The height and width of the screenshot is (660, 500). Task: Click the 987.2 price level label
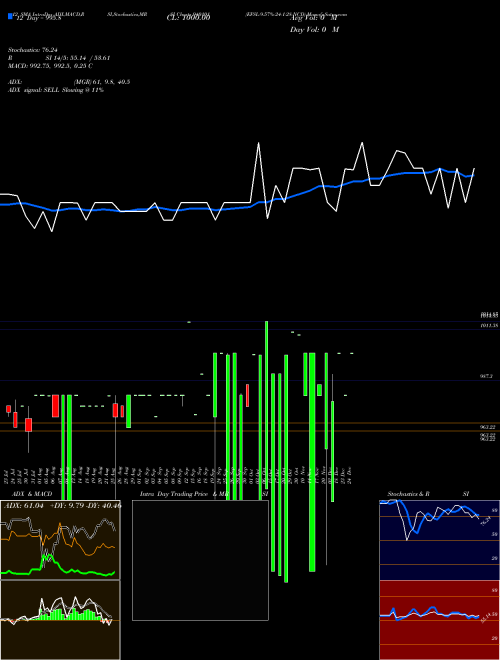click(487, 376)
